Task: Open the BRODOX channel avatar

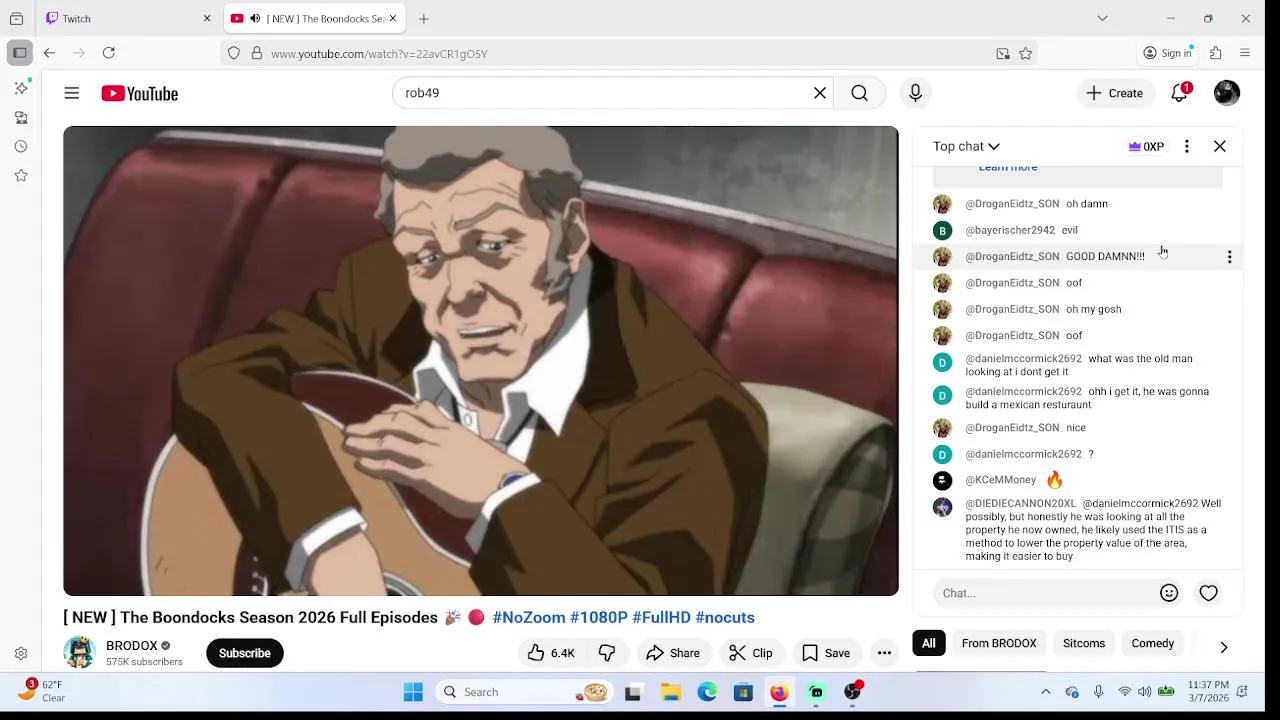Action: point(79,653)
